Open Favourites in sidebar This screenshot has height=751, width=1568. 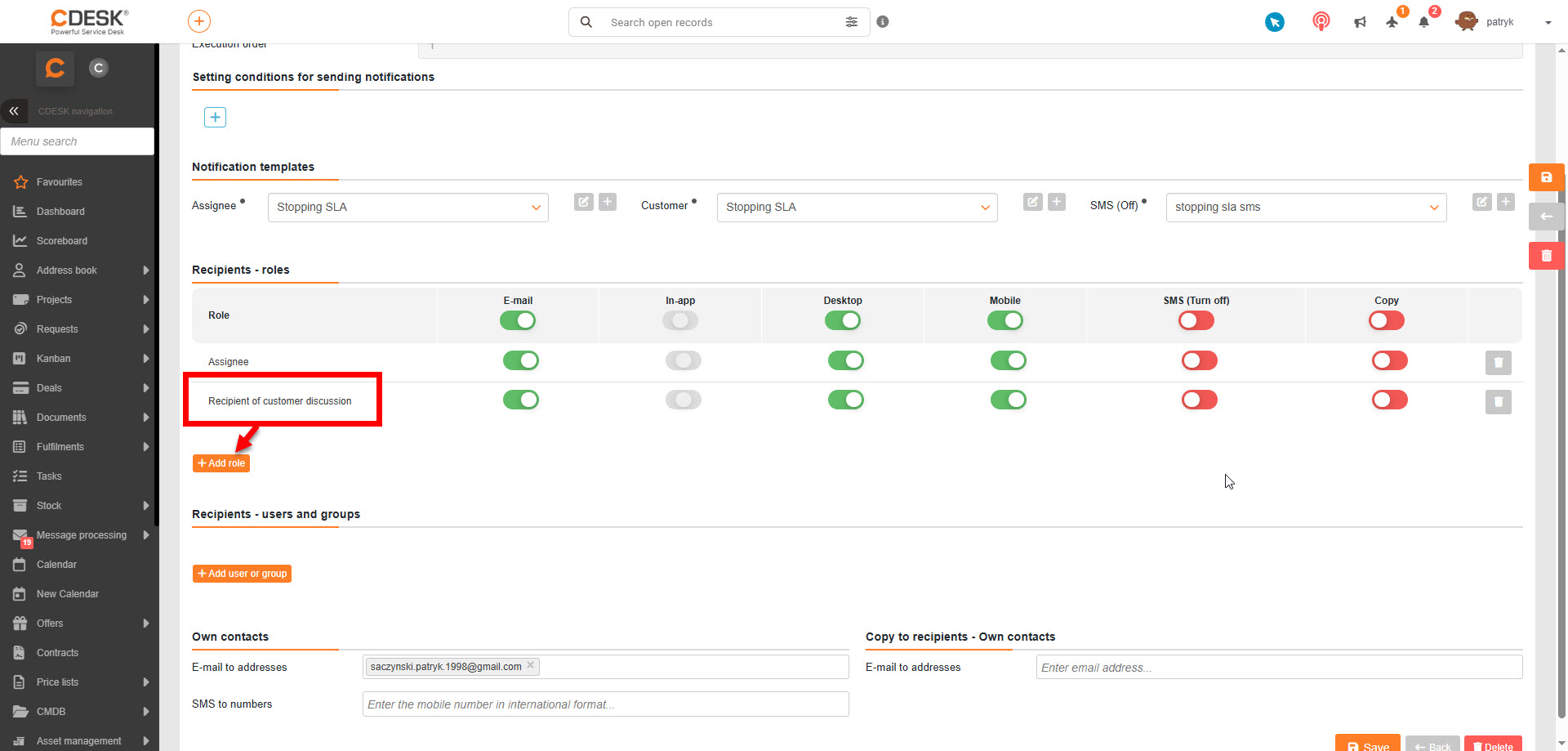[x=59, y=182]
